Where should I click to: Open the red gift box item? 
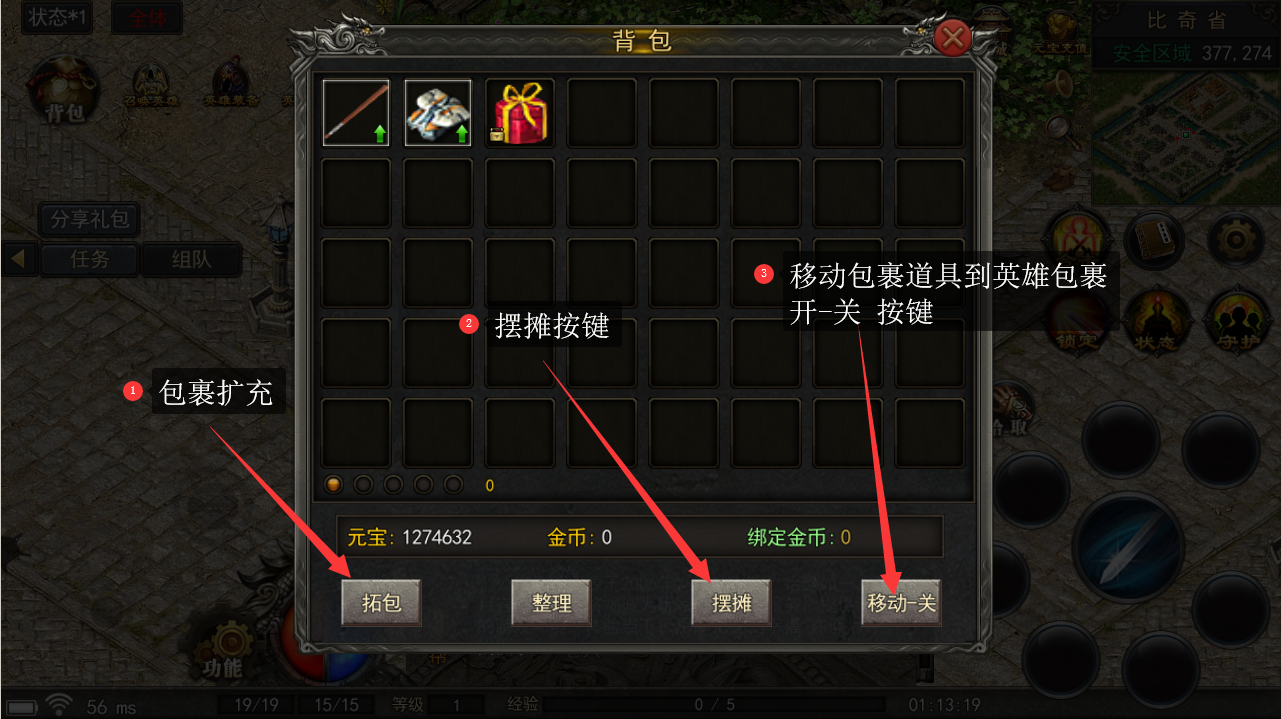point(519,113)
